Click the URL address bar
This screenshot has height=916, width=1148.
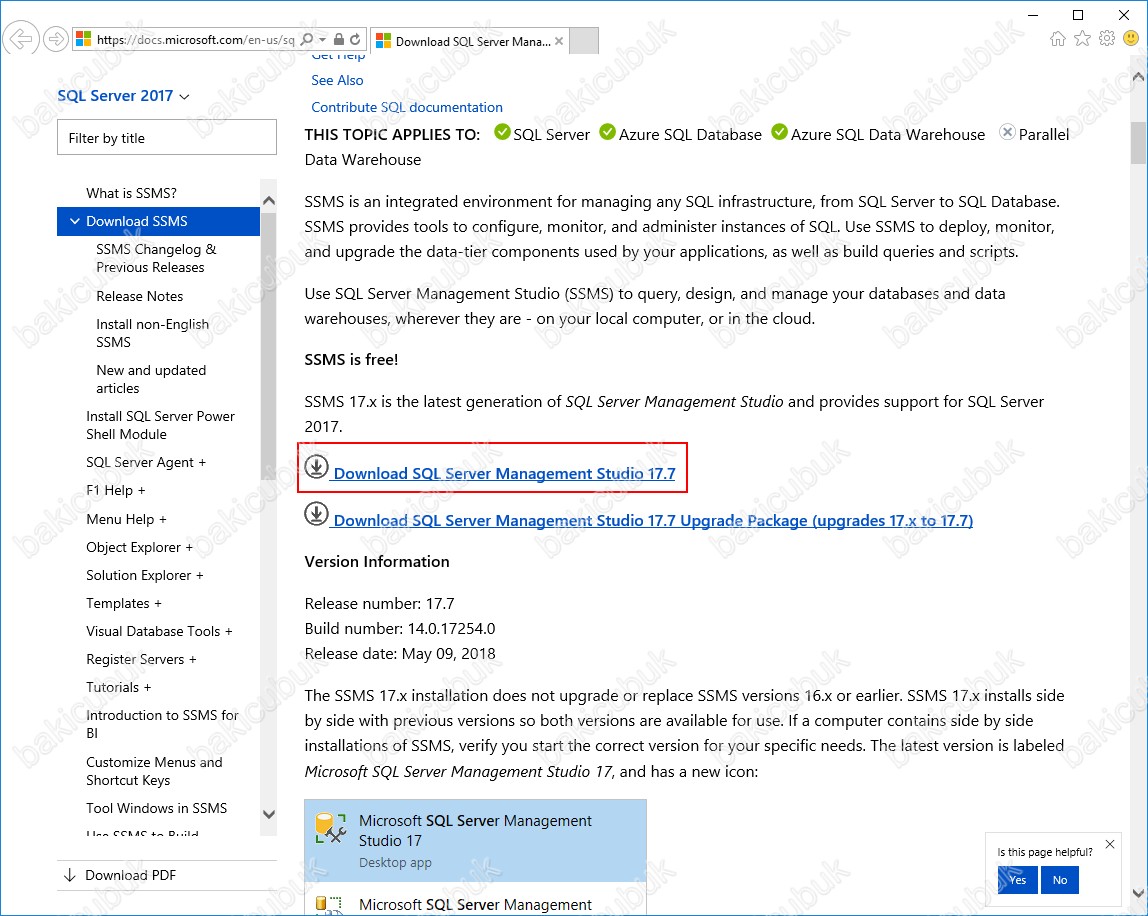coord(195,40)
